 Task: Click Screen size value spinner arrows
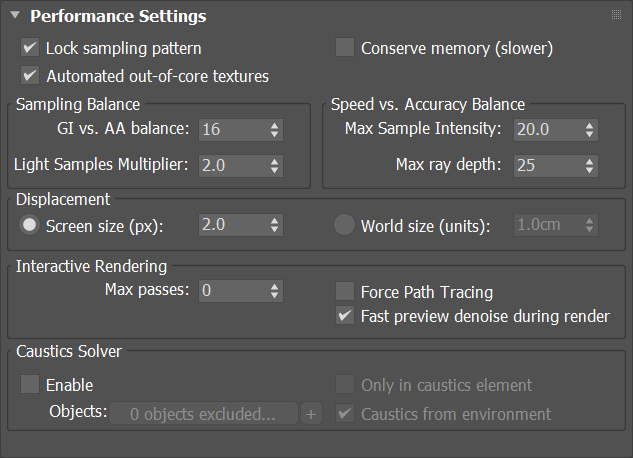click(x=275, y=225)
